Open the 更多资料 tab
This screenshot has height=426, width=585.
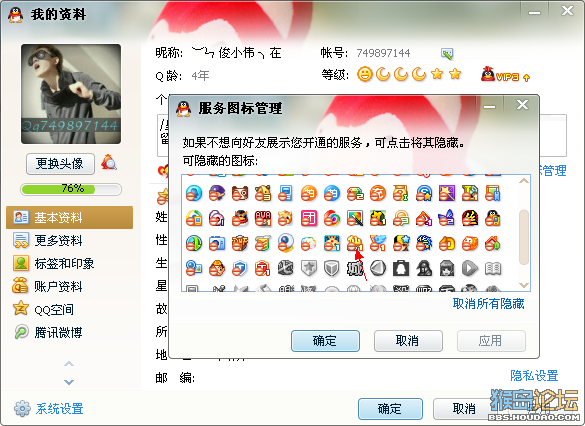69,240
